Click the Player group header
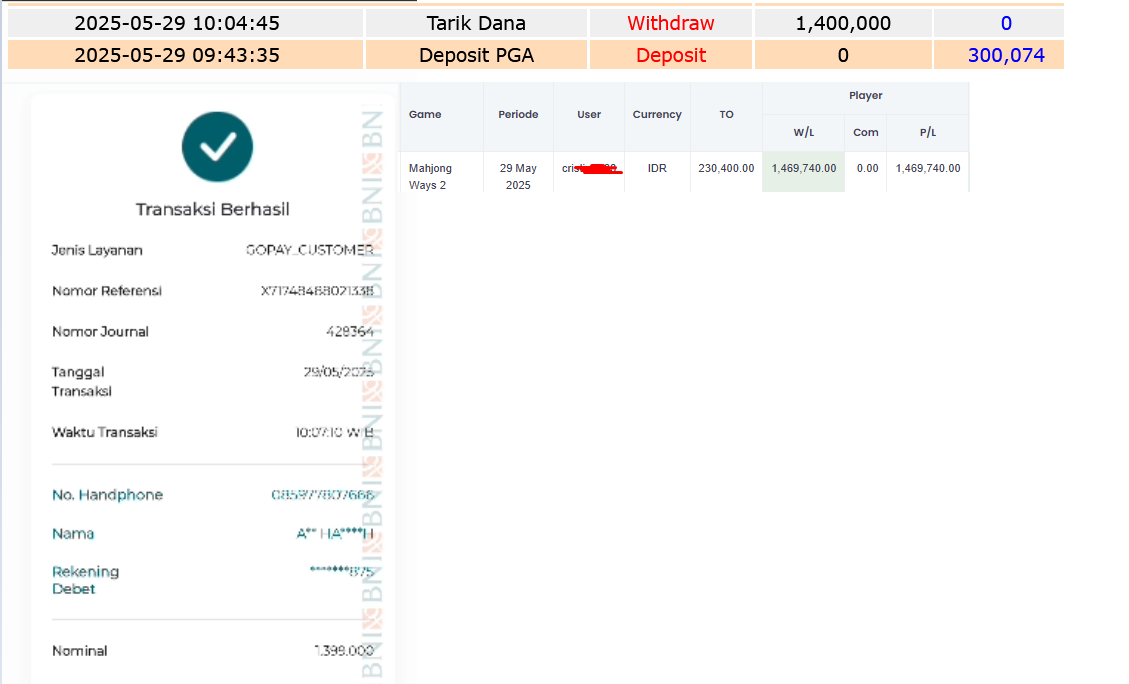Screen dimensions: 1129x684 [x=865, y=96]
